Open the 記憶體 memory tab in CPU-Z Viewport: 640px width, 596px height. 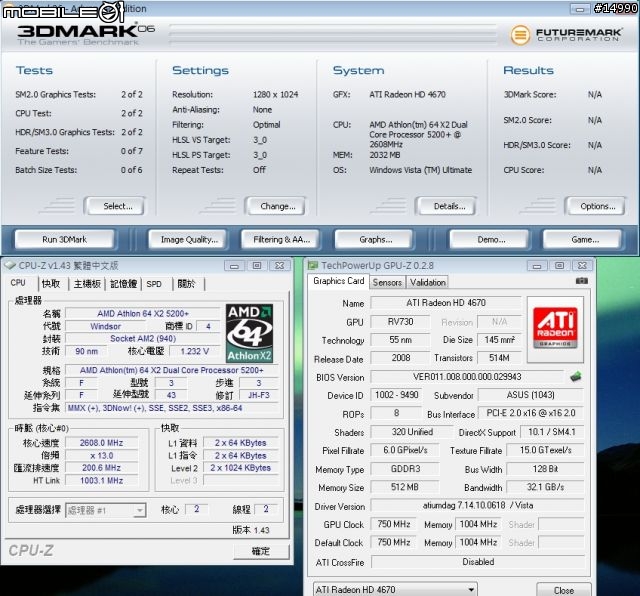click(123, 284)
